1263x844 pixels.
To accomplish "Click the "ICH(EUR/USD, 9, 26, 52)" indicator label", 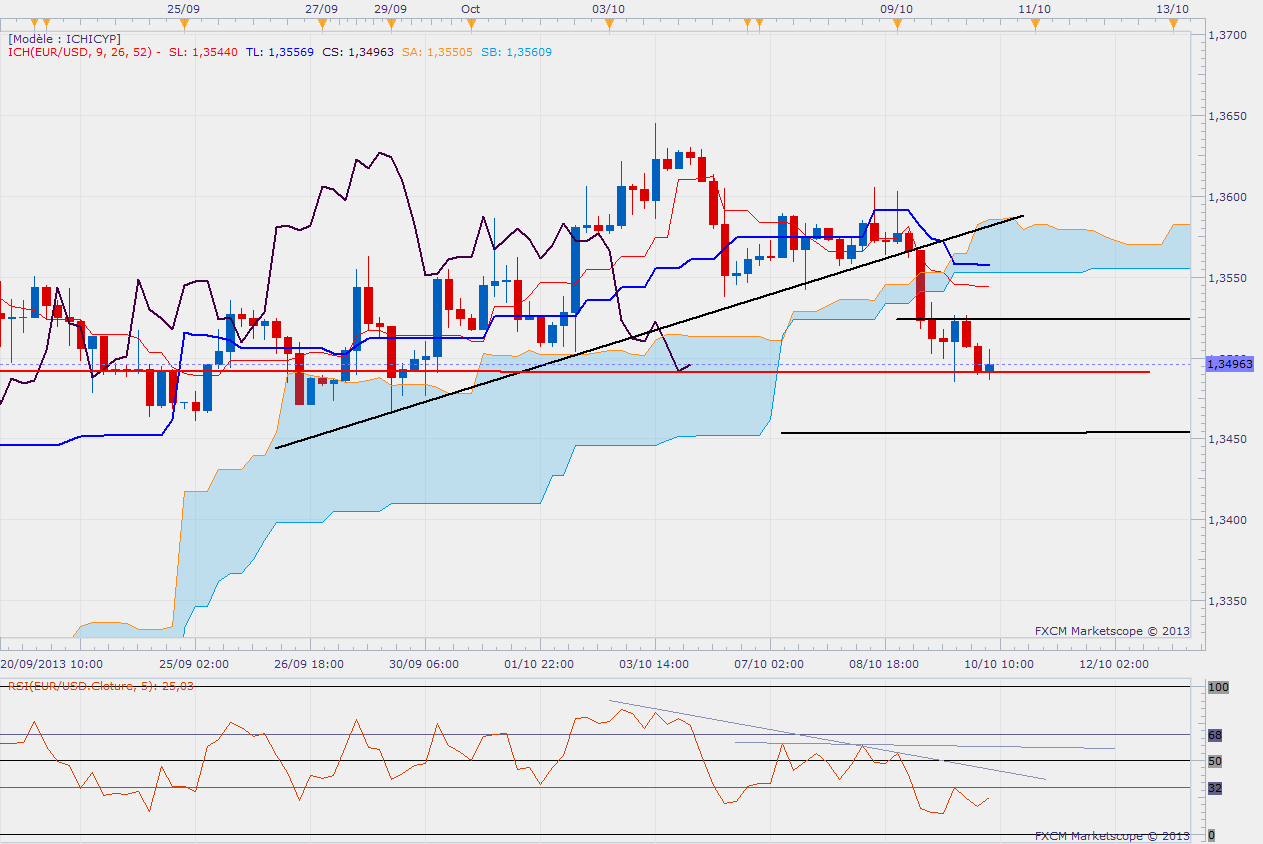I will pos(80,52).
